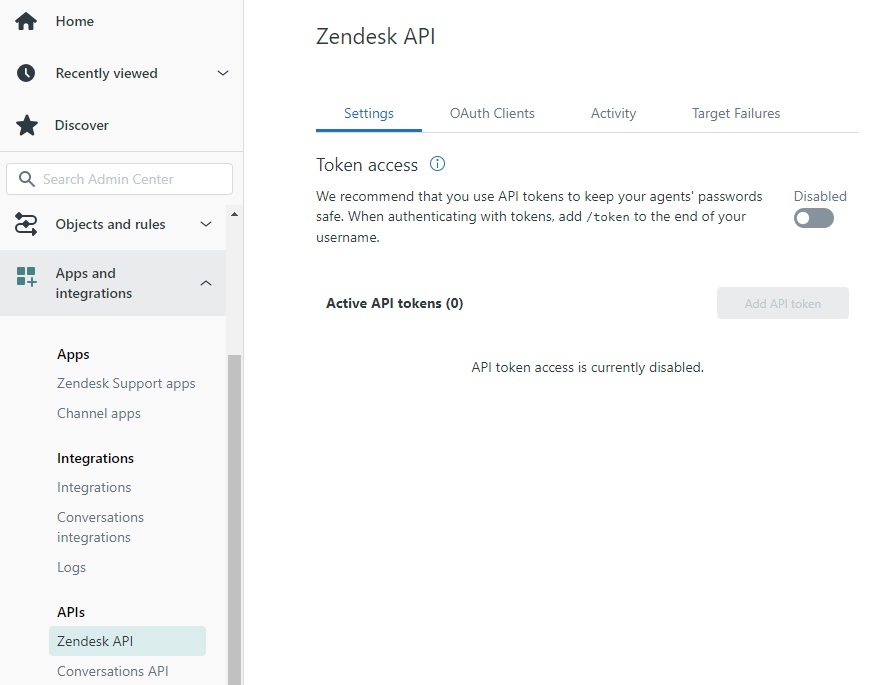Select the Target Failures tab
The width and height of the screenshot is (870, 685).
[x=735, y=114]
